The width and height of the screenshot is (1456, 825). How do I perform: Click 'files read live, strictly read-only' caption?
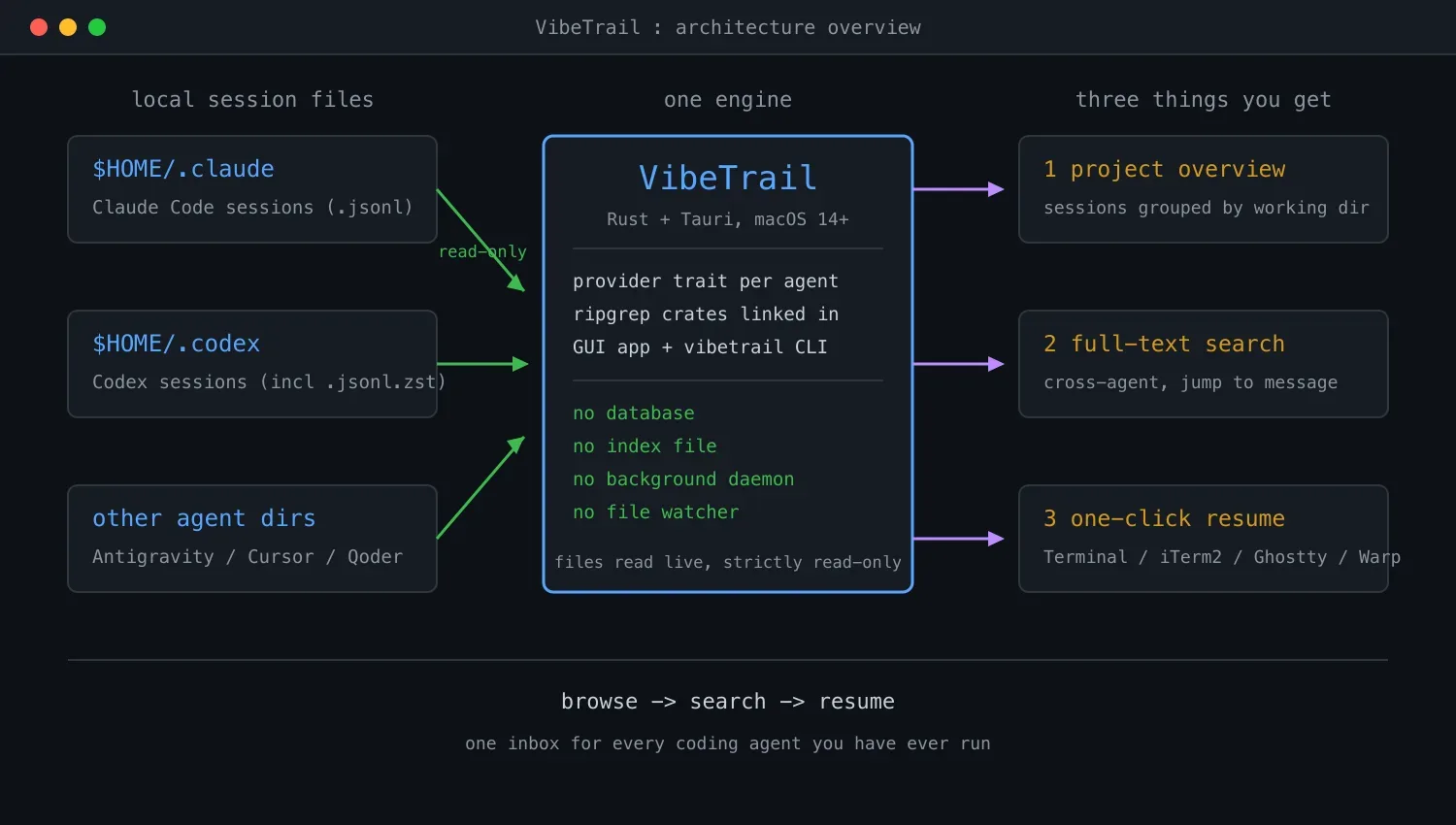pos(728,562)
